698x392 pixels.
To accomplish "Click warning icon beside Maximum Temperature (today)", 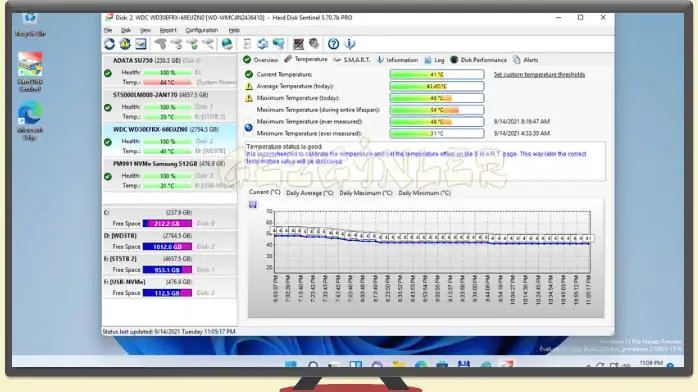I will coord(249,98).
